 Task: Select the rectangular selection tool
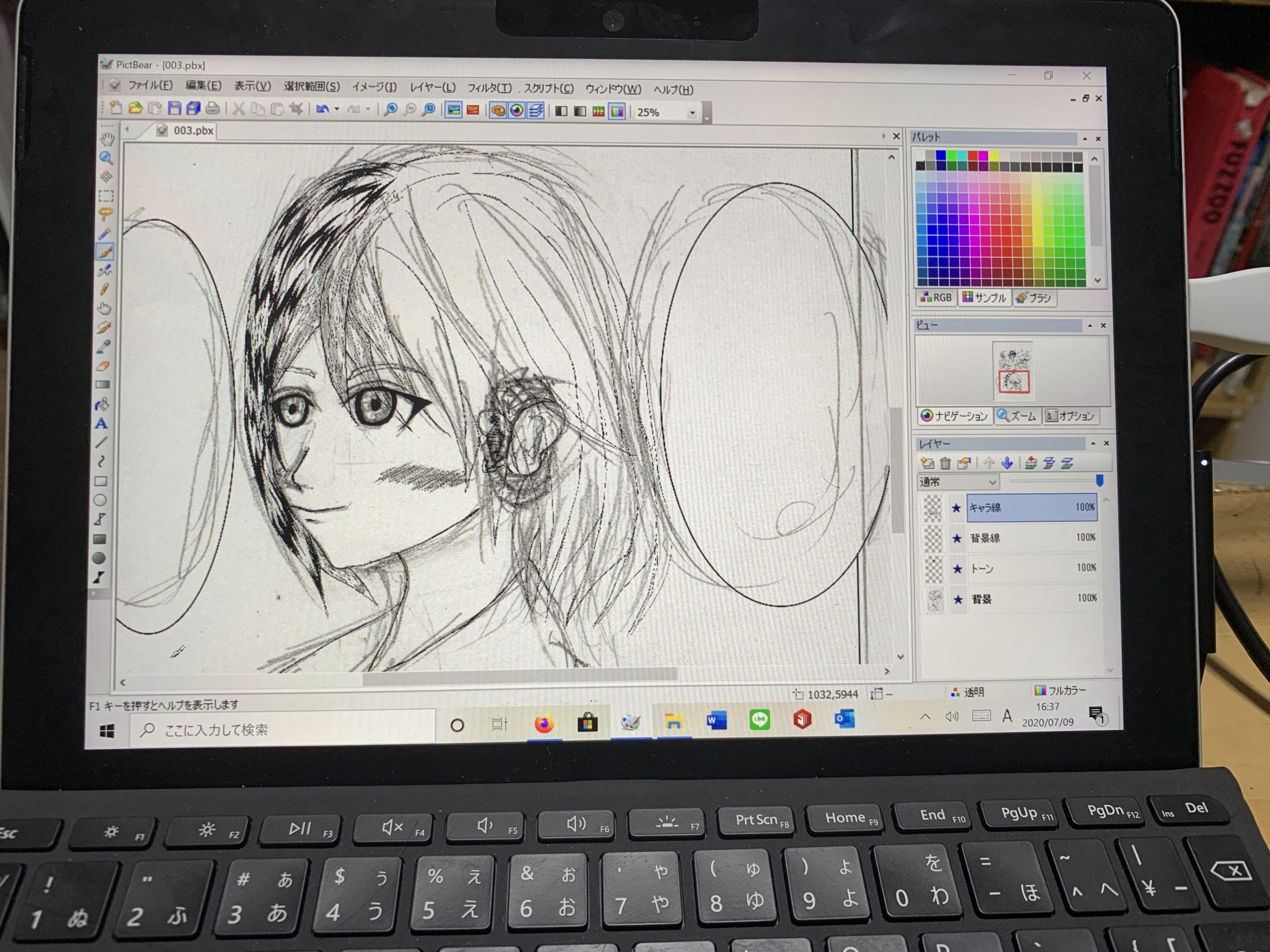click(x=106, y=196)
